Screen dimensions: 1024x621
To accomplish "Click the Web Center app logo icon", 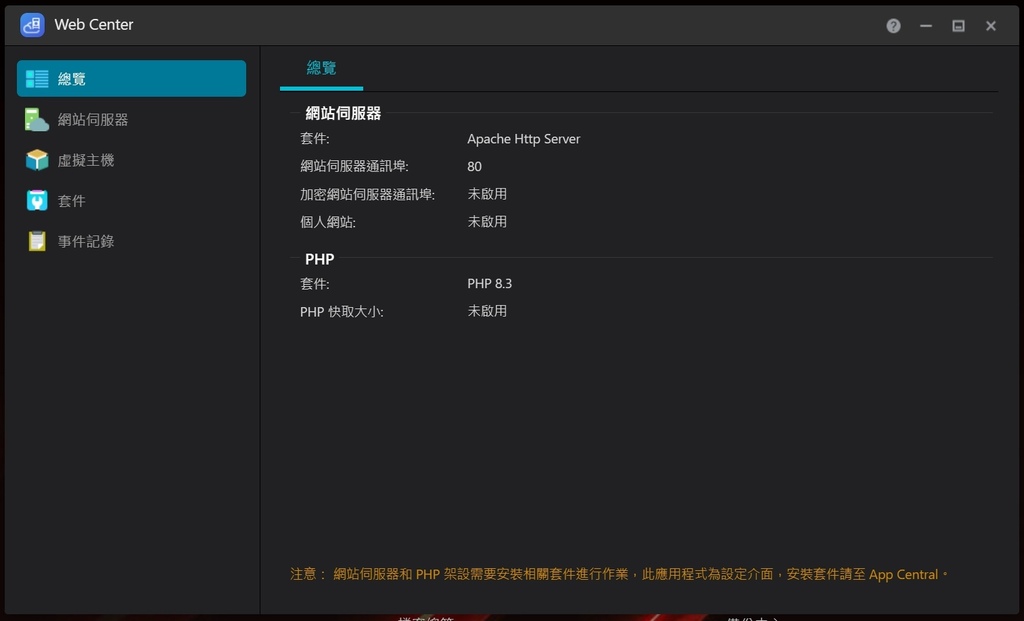I will point(32,25).
